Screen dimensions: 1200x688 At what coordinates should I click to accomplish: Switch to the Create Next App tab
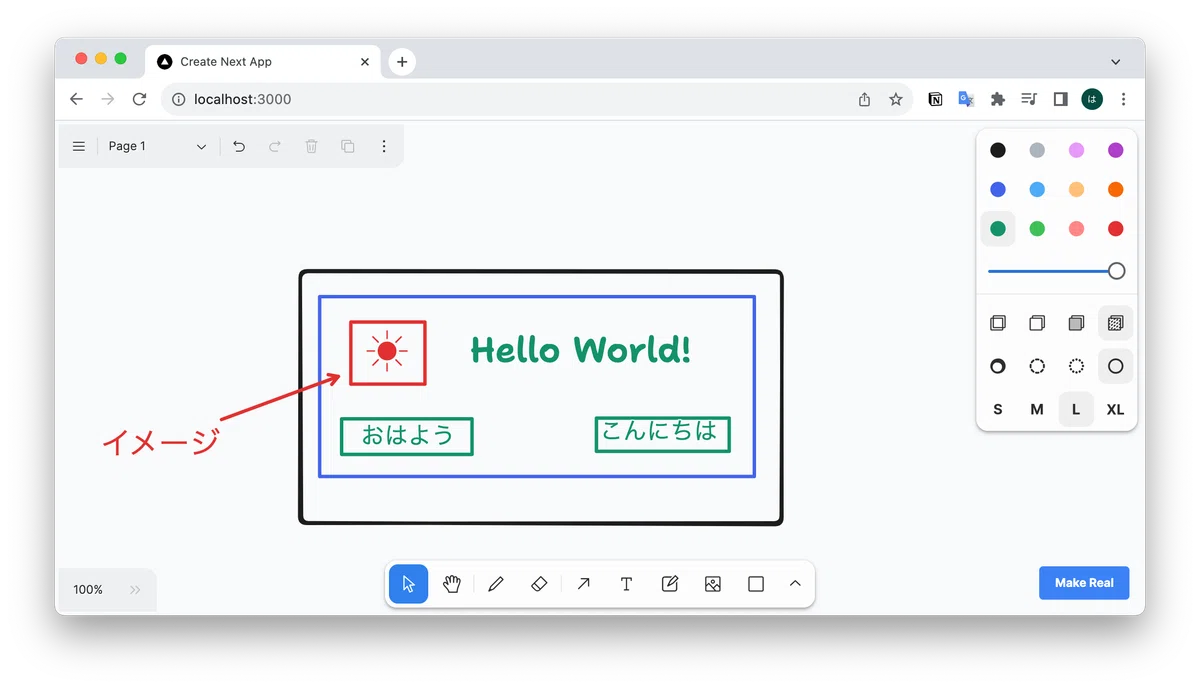[260, 62]
